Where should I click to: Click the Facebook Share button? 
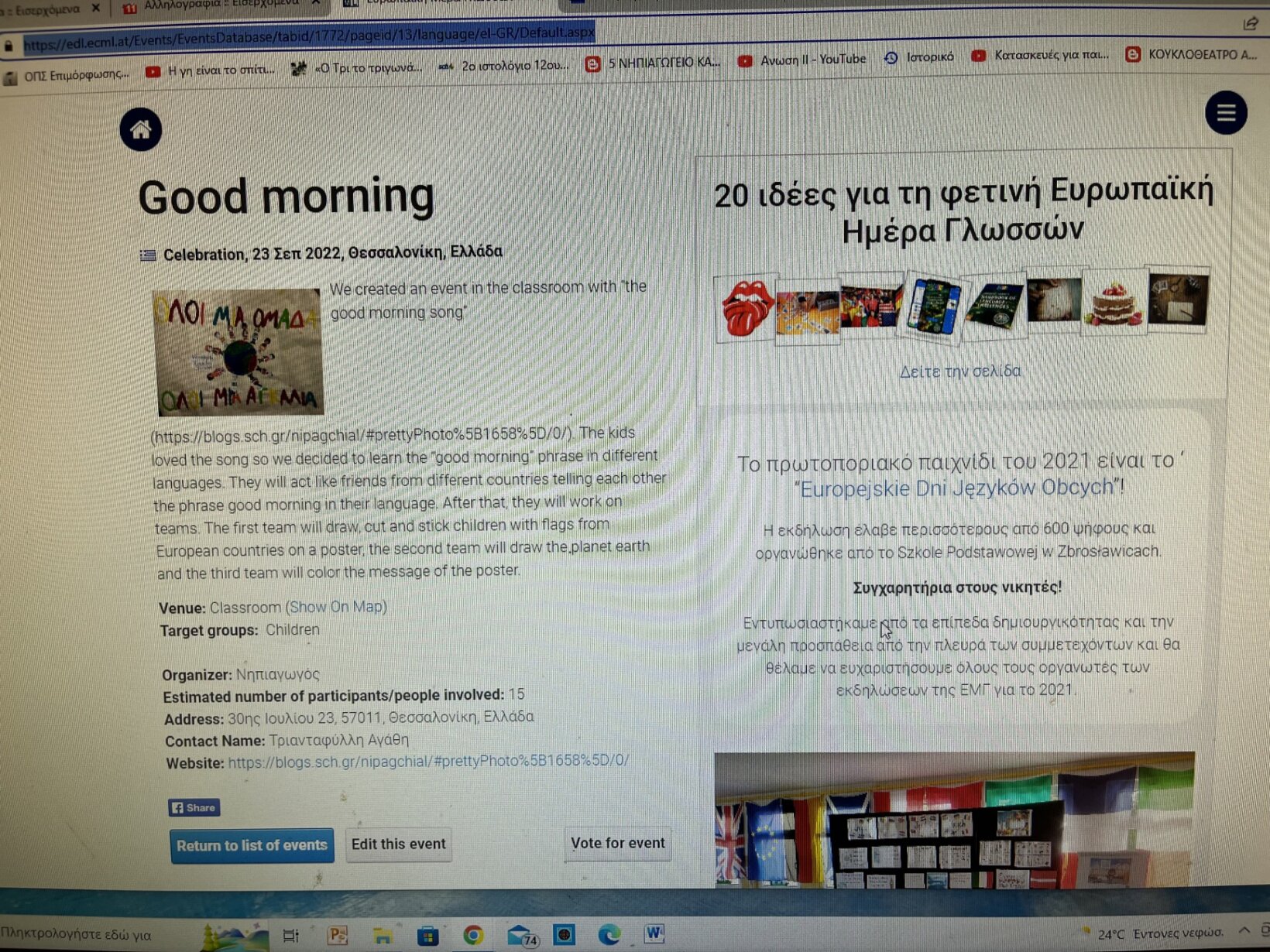(x=194, y=807)
